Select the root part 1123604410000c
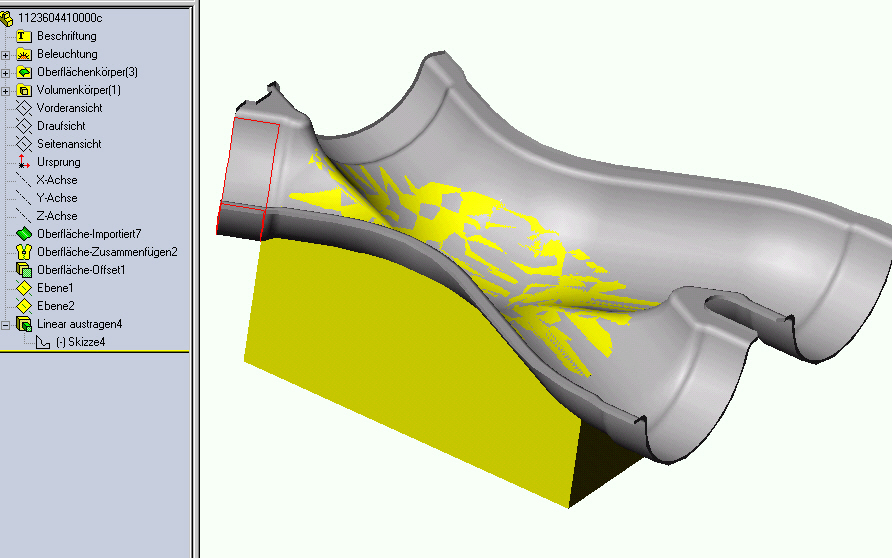This screenshot has width=892, height=558. [60, 18]
